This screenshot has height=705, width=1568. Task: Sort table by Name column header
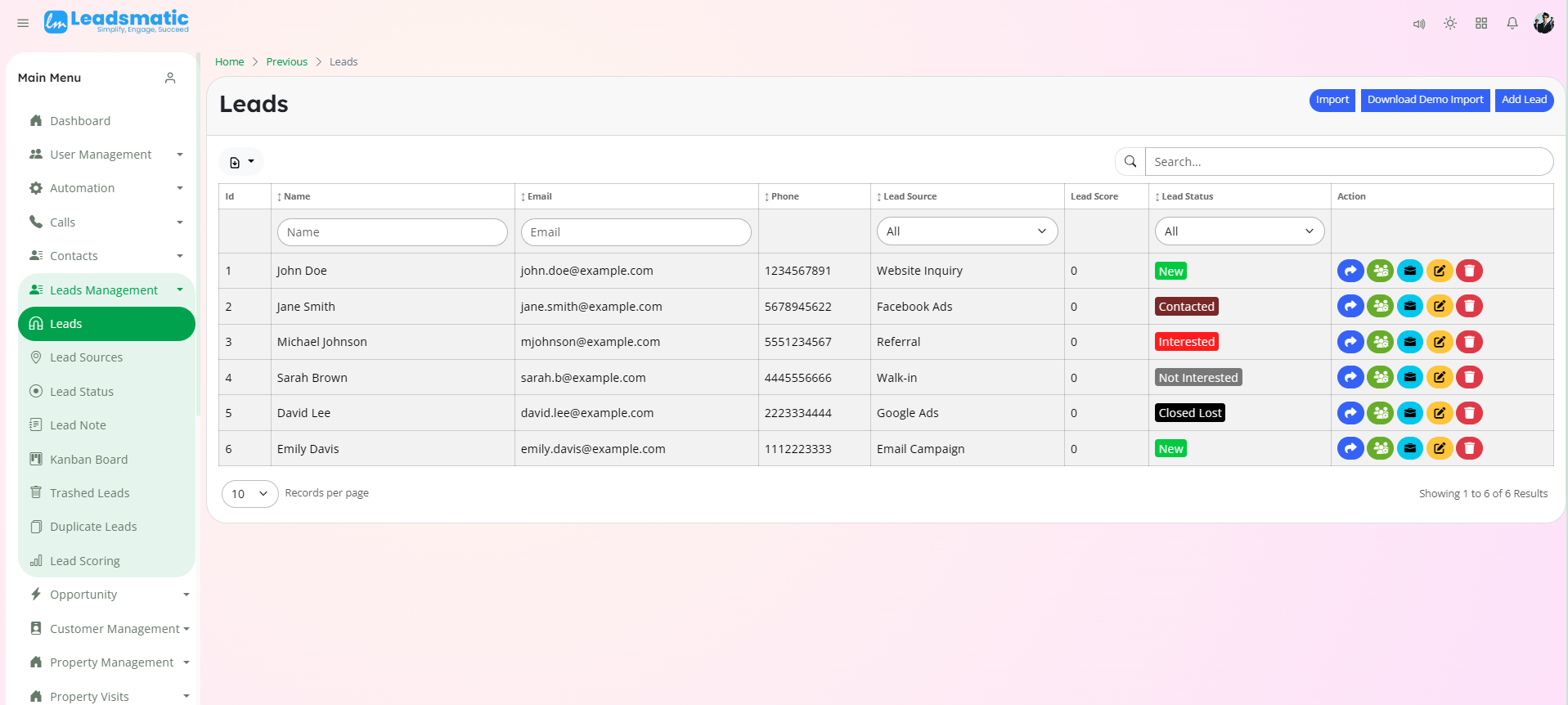(297, 196)
